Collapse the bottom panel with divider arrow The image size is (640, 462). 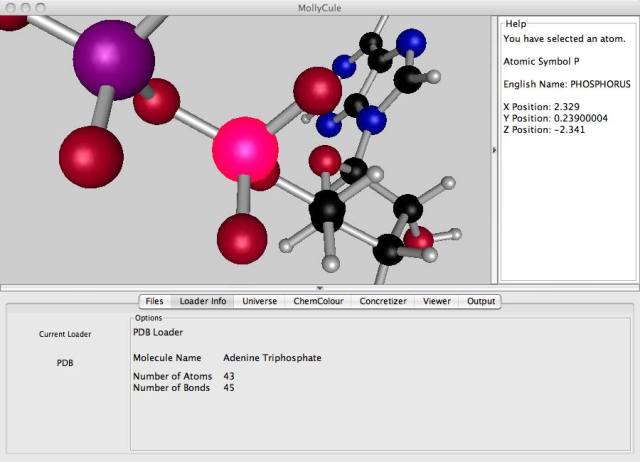pos(319,288)
